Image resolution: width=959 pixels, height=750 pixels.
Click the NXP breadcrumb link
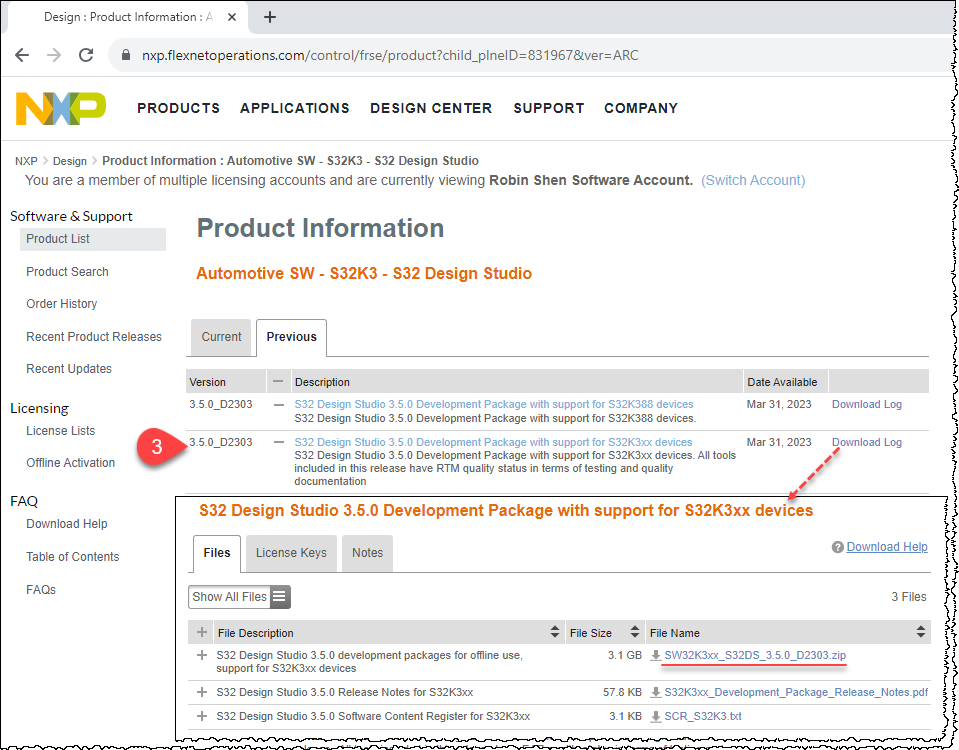coord(26,161)
